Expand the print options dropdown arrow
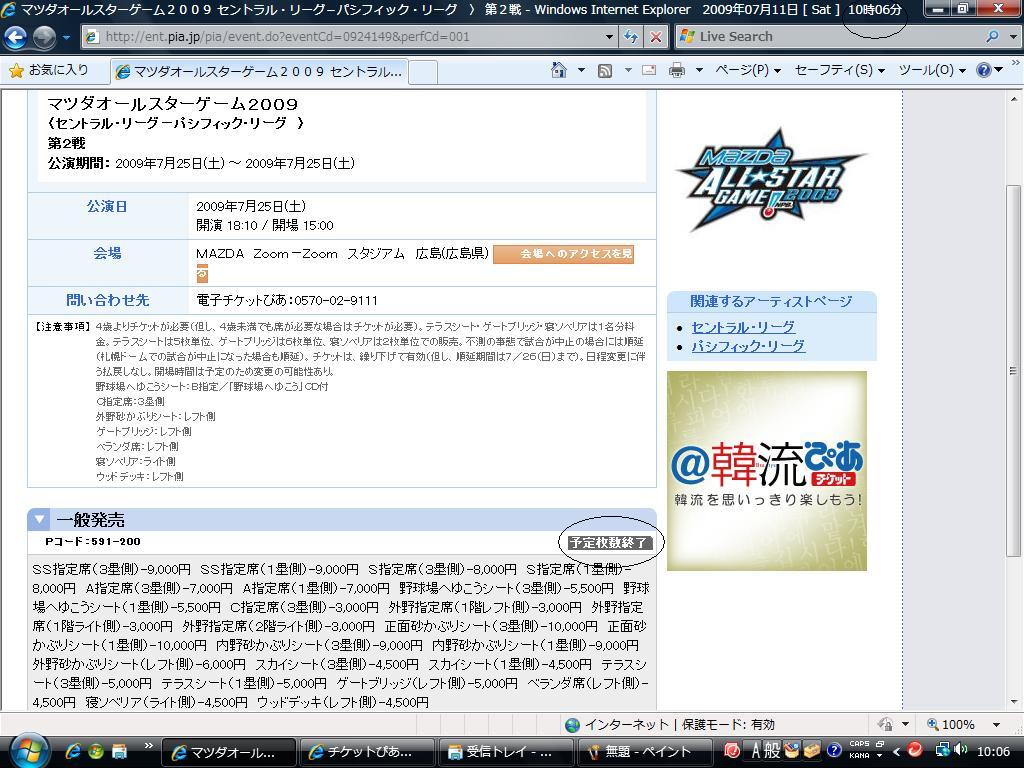The height and width of the screenshot is (768, 1024). pos(699,70)
